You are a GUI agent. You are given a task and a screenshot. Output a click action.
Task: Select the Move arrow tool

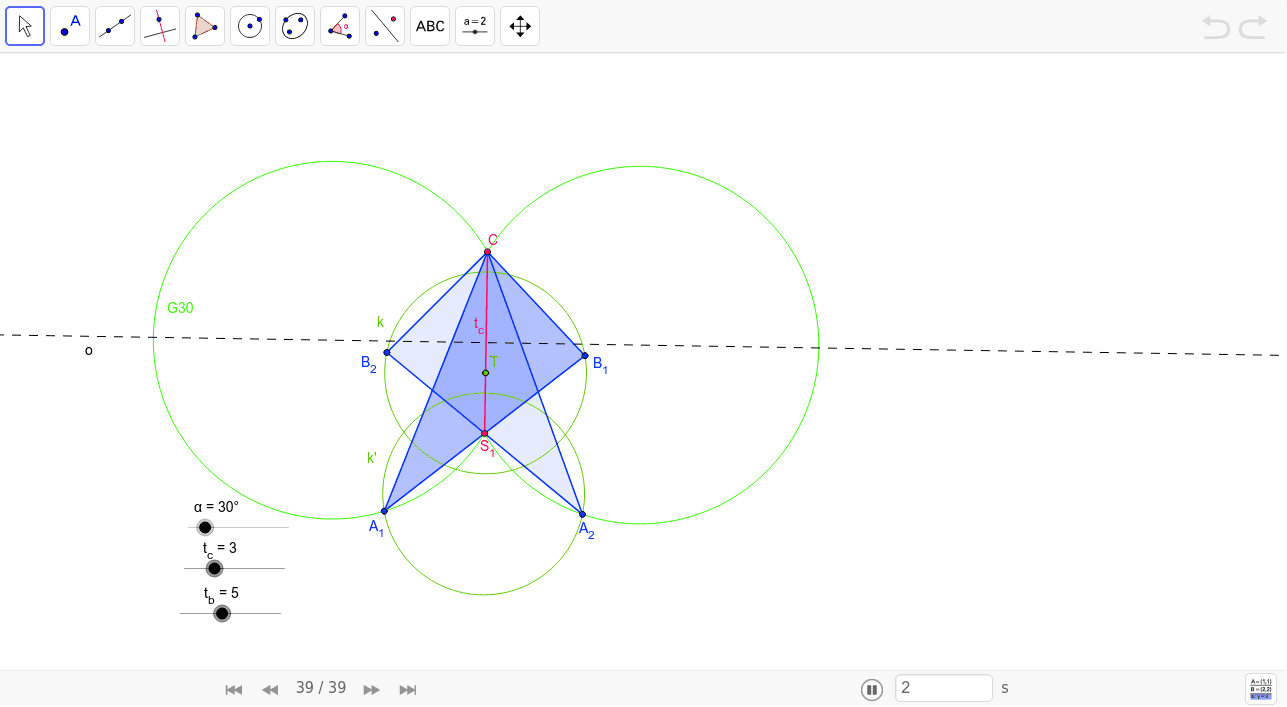click(25, 26)
